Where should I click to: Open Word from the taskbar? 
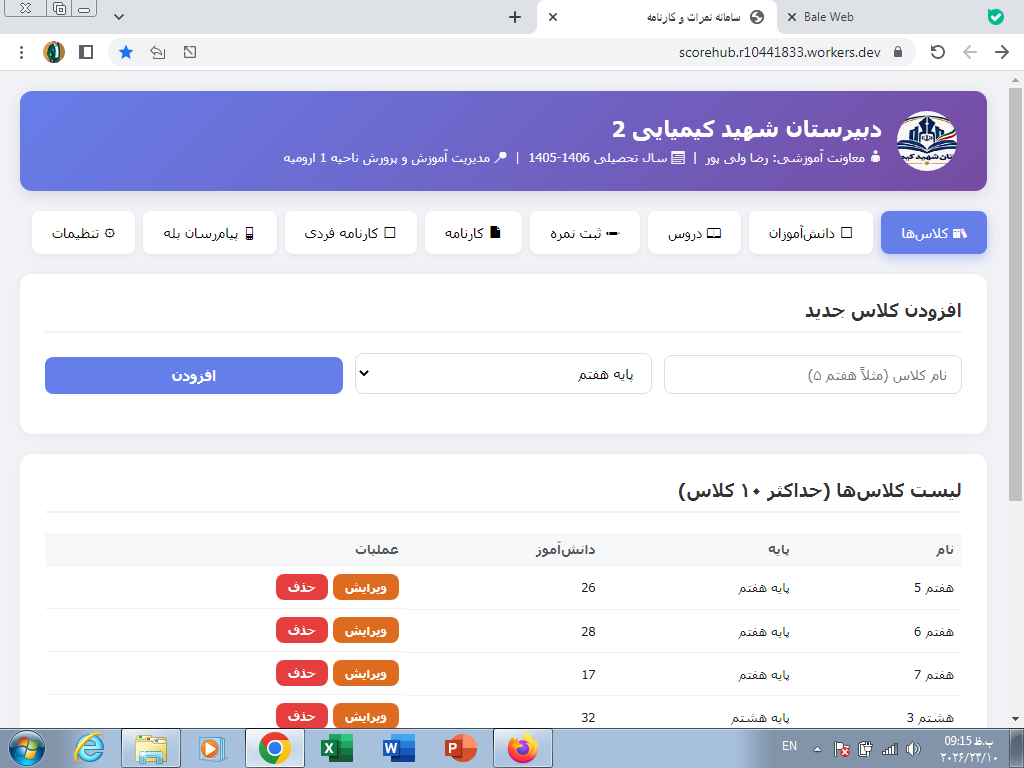point(398,748)
